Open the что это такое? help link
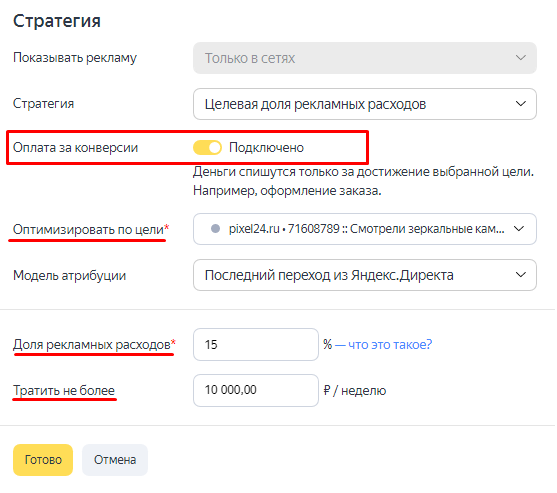Viewport: 557px width, 493px height. 390,344
